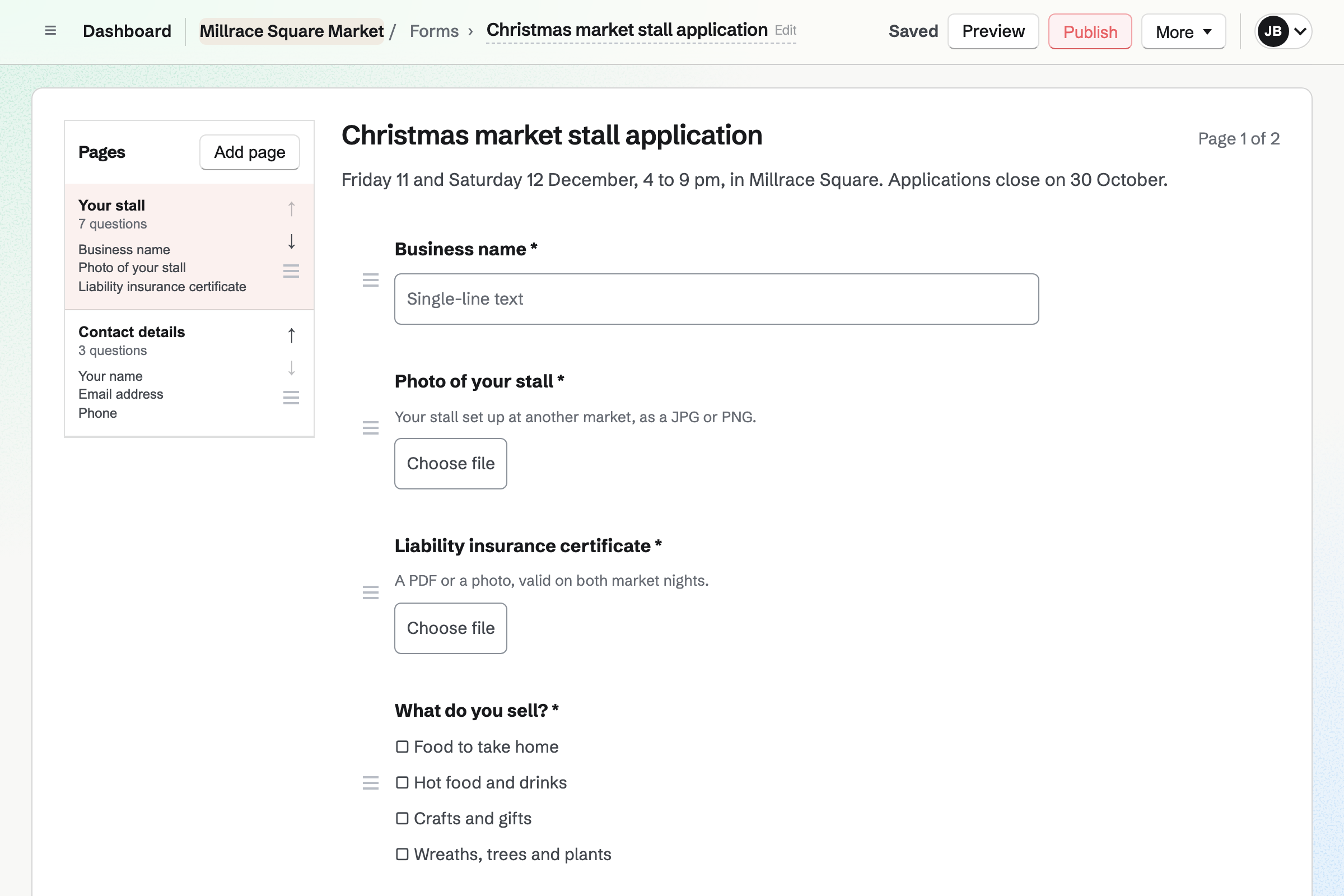Move Contact details page up arrow
The image size is (1344, 896).
(291, 335)
